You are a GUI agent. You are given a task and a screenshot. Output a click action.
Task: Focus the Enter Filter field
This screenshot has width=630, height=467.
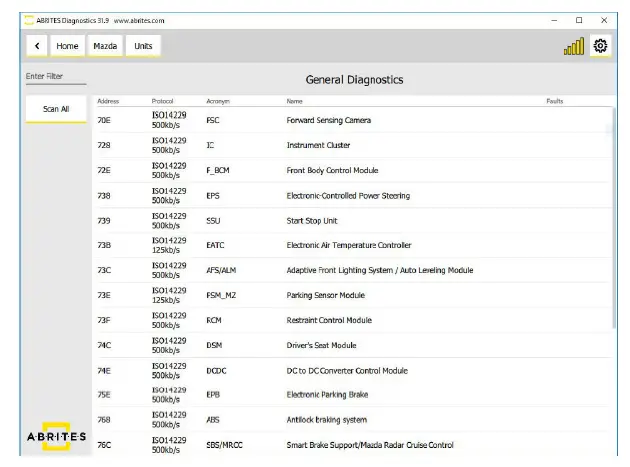pos(56,76)
